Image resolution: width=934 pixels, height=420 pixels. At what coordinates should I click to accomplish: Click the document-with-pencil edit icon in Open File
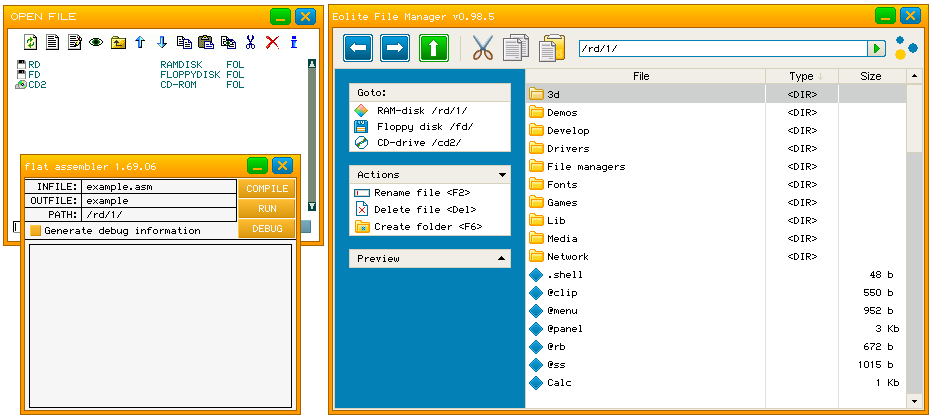coord(74,42)
